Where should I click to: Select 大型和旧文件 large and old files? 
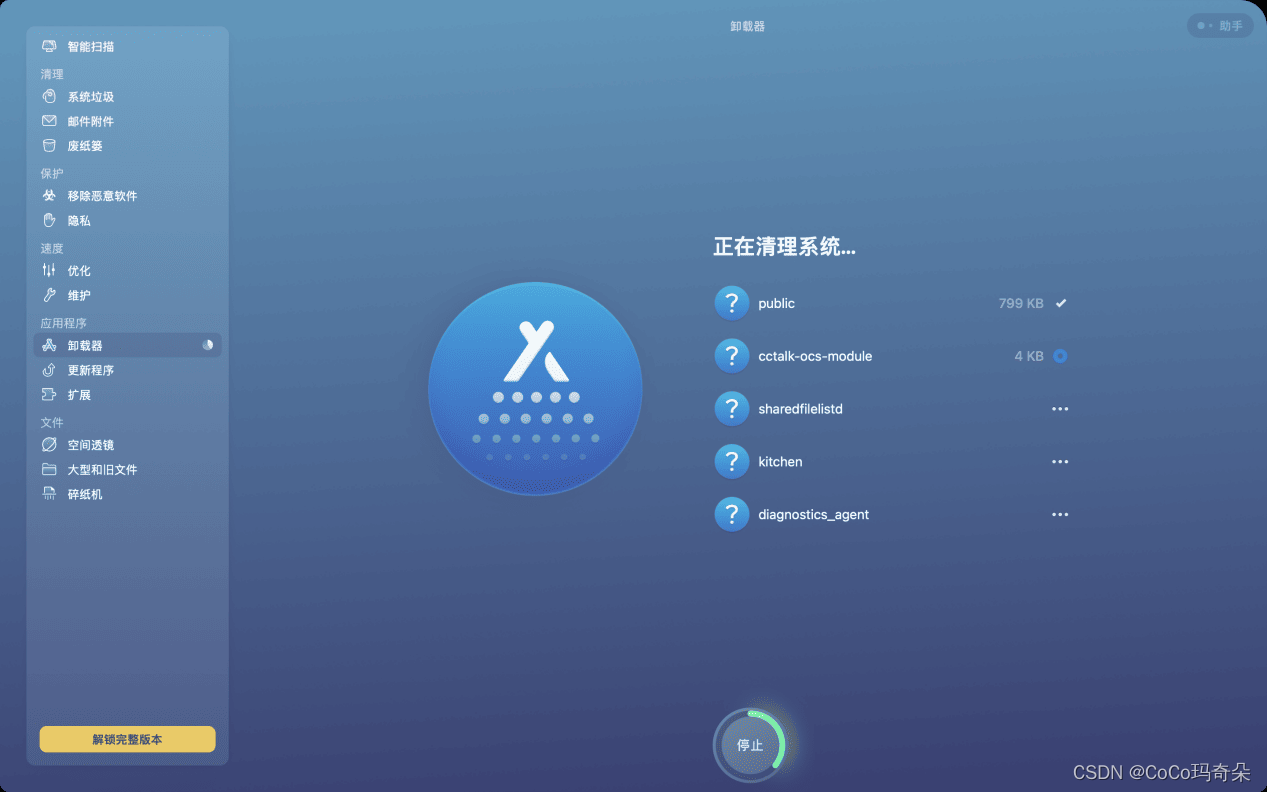point(128,470)
